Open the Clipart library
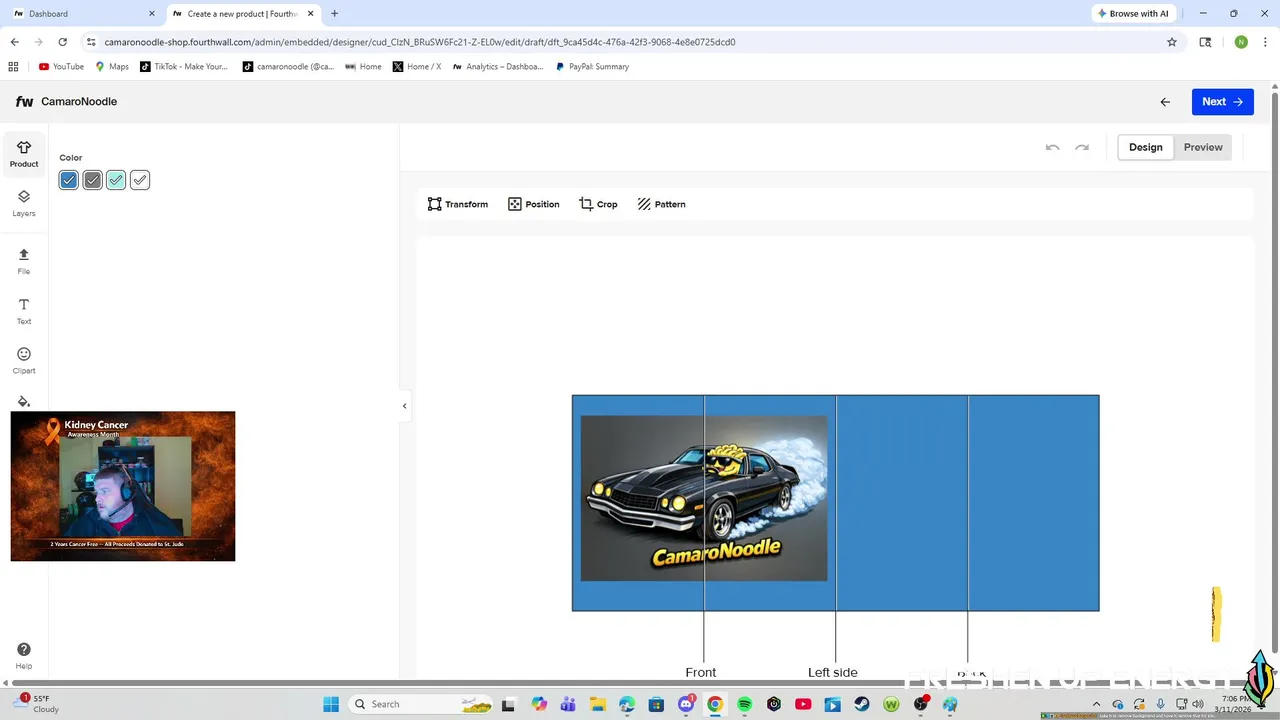This screenshot has width=1280, height=720. (24, 360)
